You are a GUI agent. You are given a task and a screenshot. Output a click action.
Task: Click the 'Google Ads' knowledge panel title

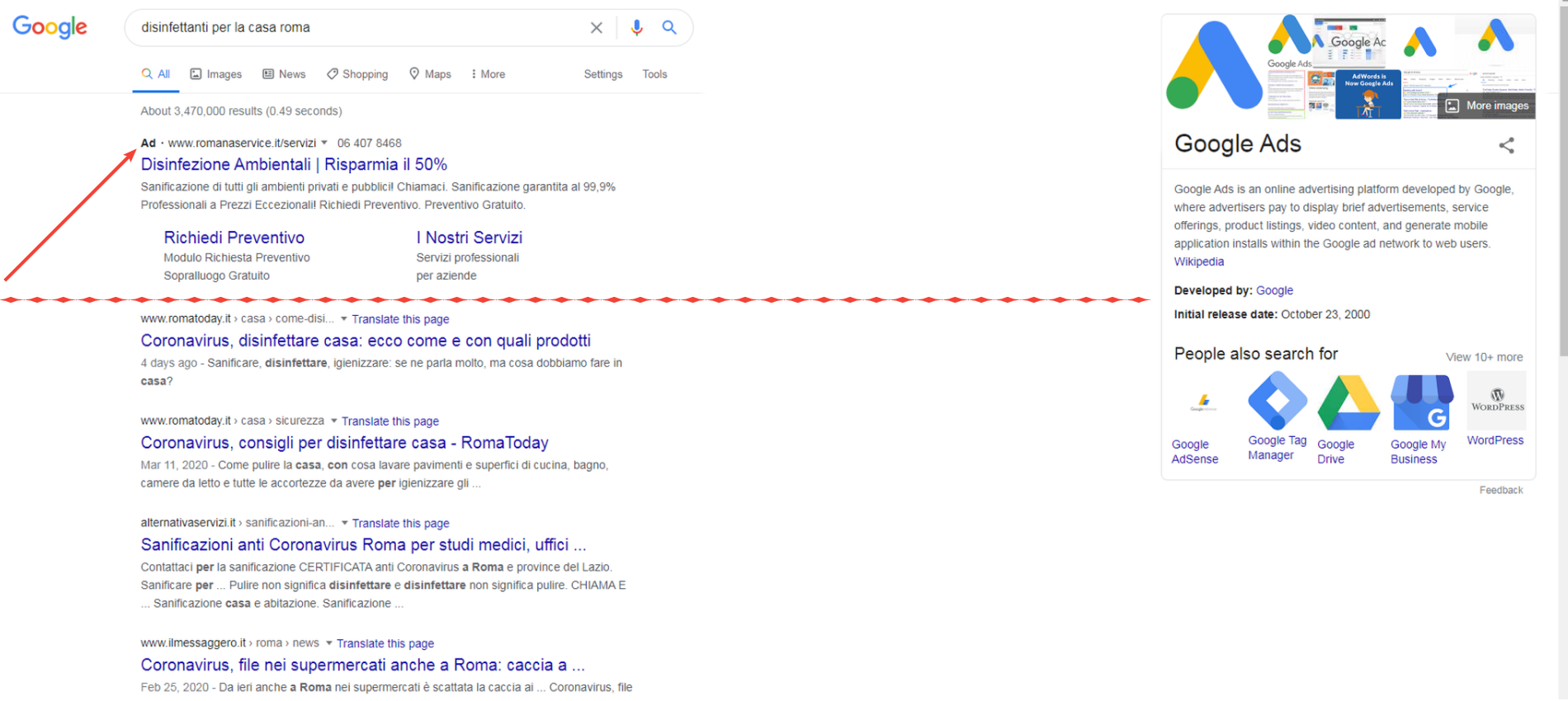click(1237, 143)
